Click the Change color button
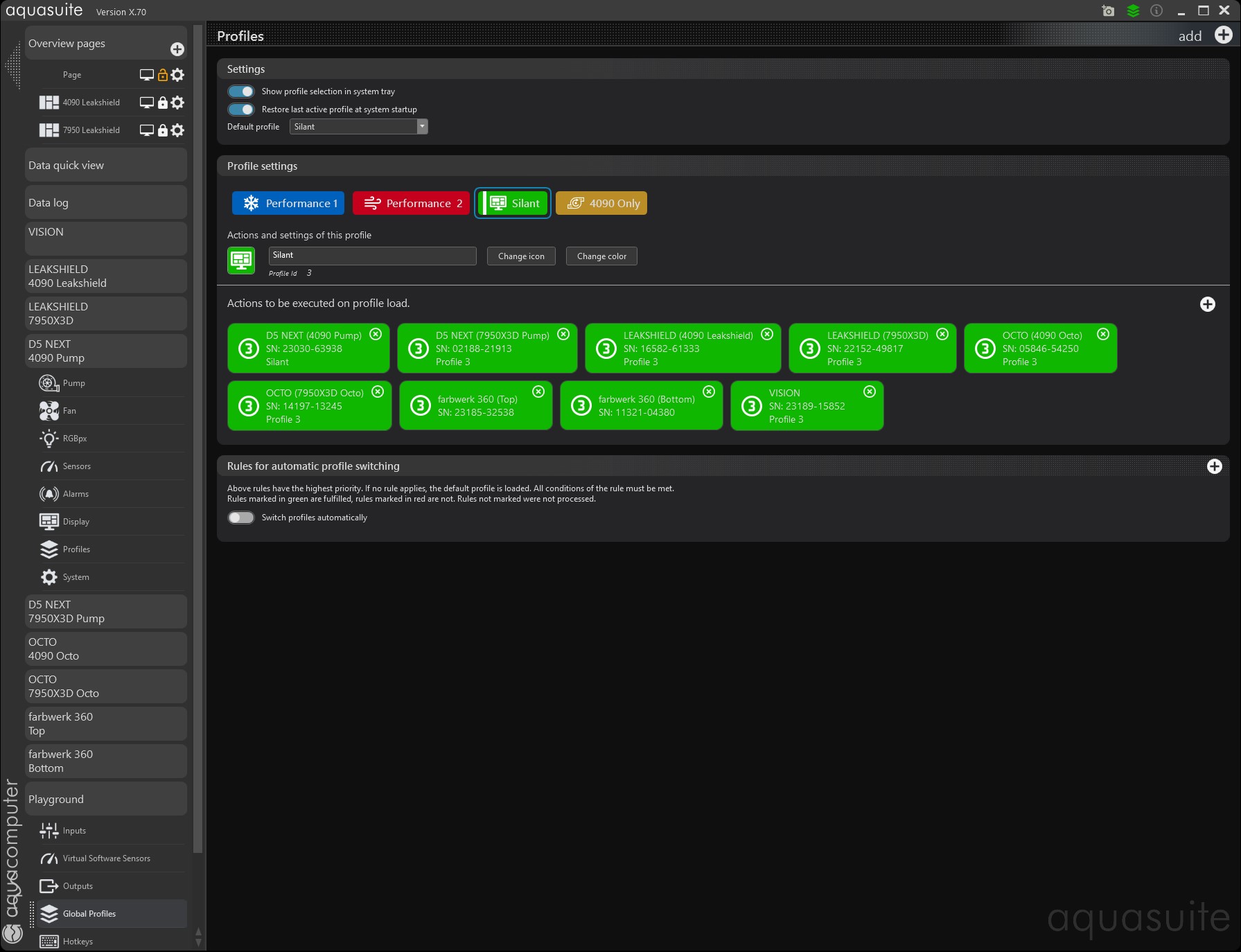1241x952 pixels. click(x=601, y=256)
